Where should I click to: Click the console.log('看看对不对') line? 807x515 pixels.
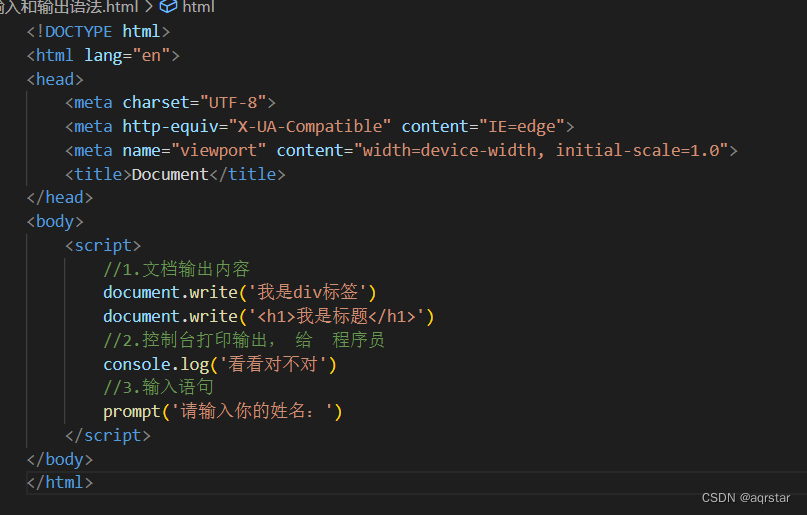pyautogui.click(x=220, y=364)
